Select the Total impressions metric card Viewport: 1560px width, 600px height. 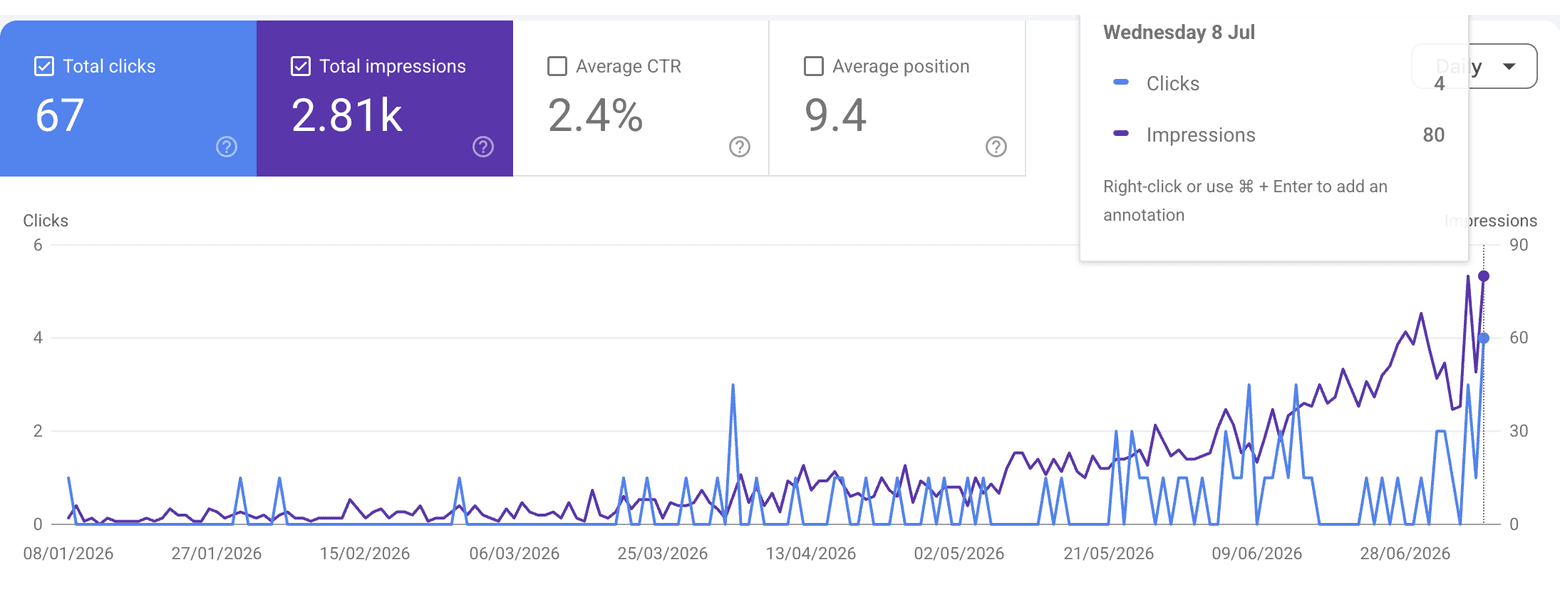(385, 98)
